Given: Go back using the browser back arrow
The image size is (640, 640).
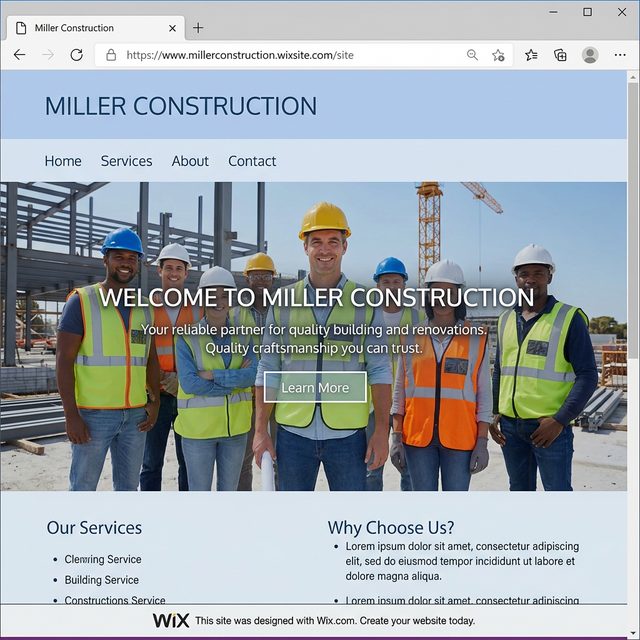Looking at the screenshot, I should click(x=19, y=55).
